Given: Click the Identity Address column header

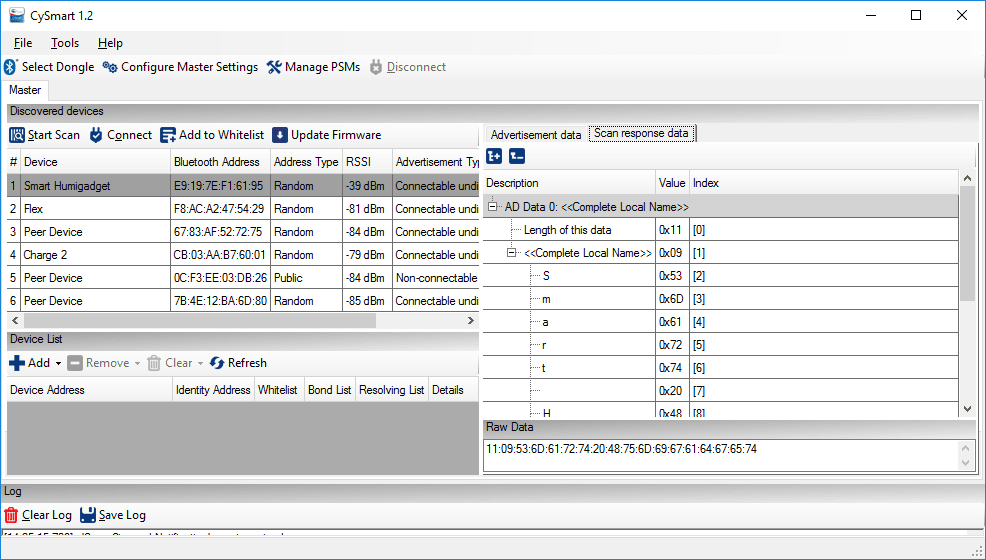Looking at the screenshot, I should 213,390.
